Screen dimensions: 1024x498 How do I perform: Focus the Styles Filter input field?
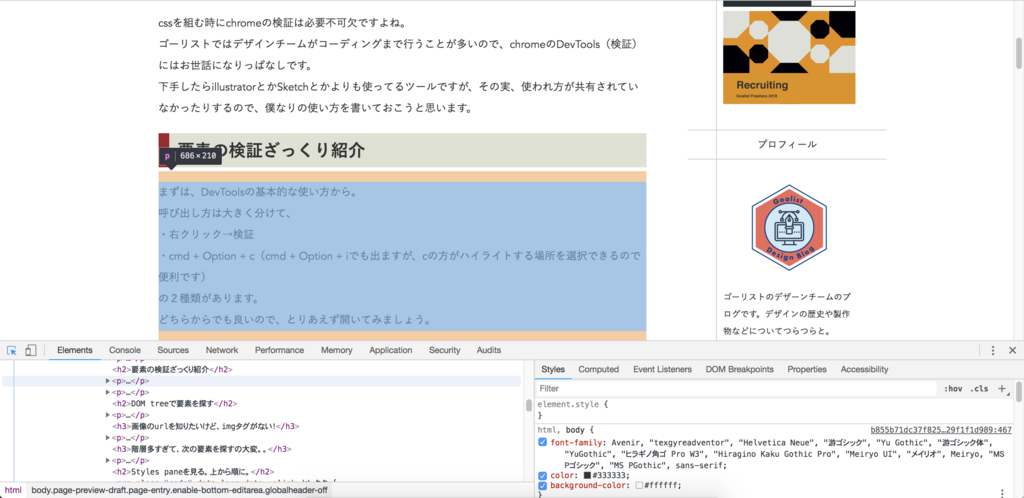(x=737, y=388)
